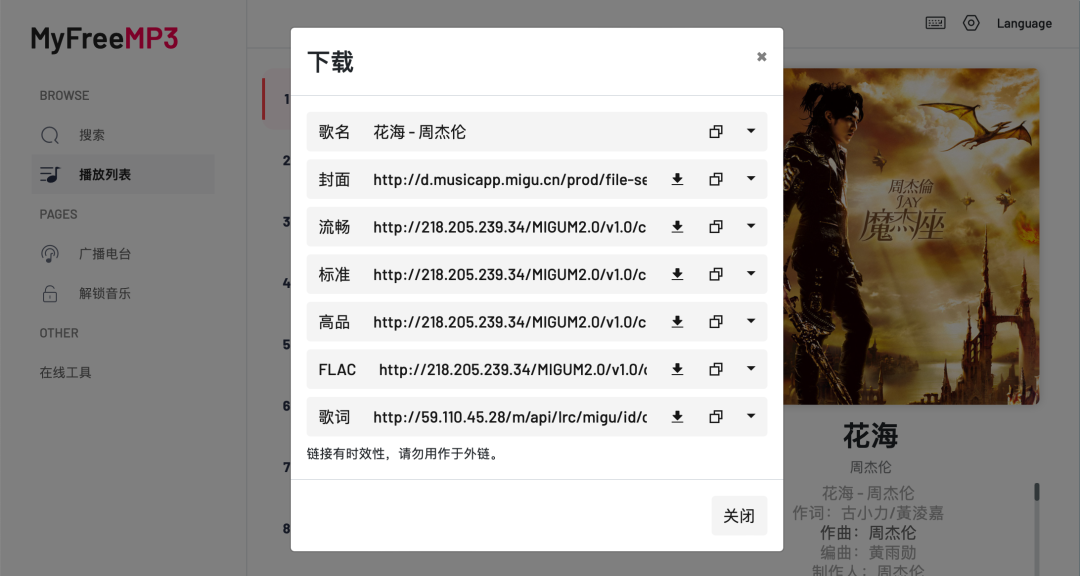Click the lyric line 作曲: 周杰伦
The height and width of the screenshot is (576, 1080).
pyautogui.click(x=868, y=533)
